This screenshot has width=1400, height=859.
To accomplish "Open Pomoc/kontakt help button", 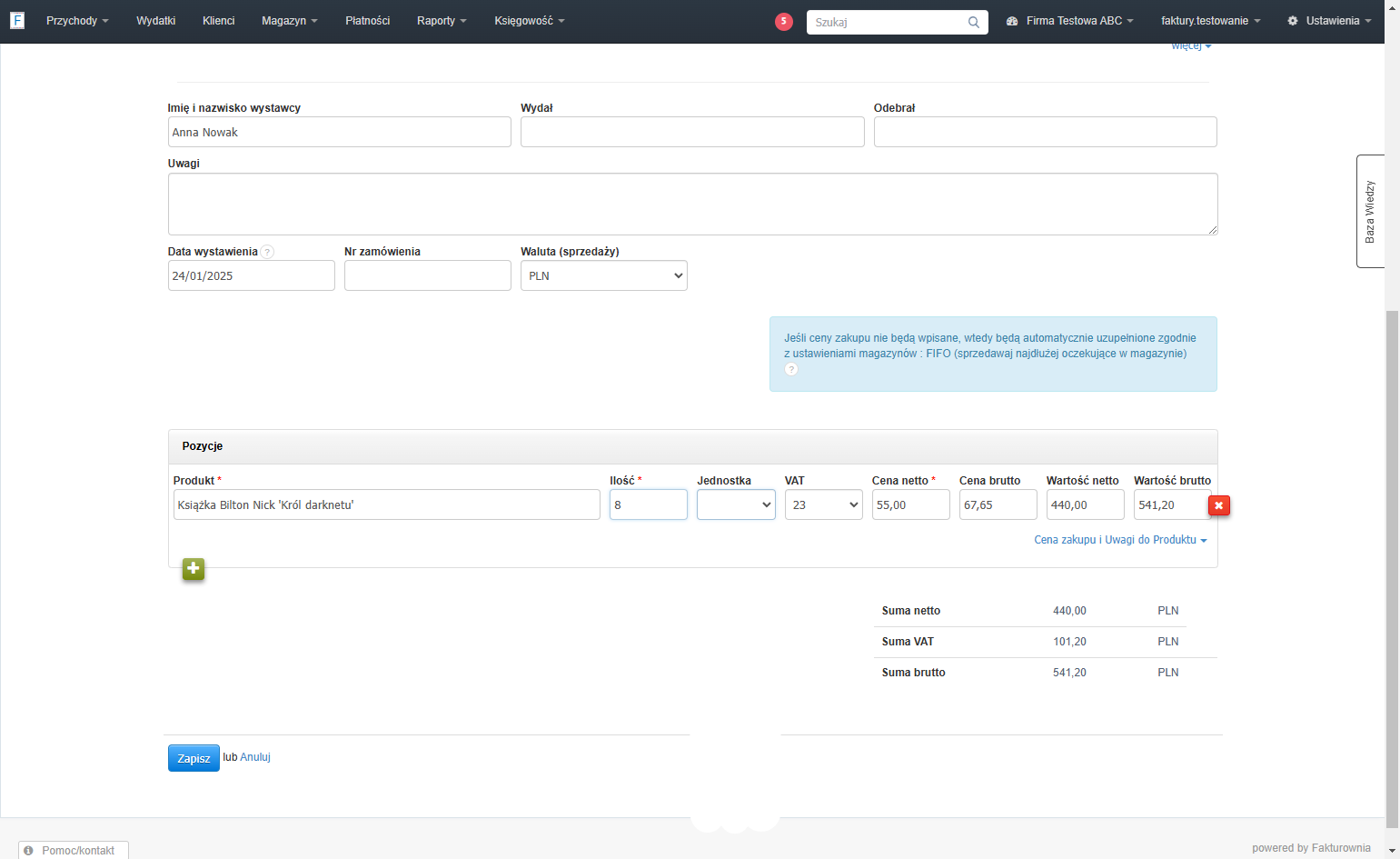I will click(74, 850).
